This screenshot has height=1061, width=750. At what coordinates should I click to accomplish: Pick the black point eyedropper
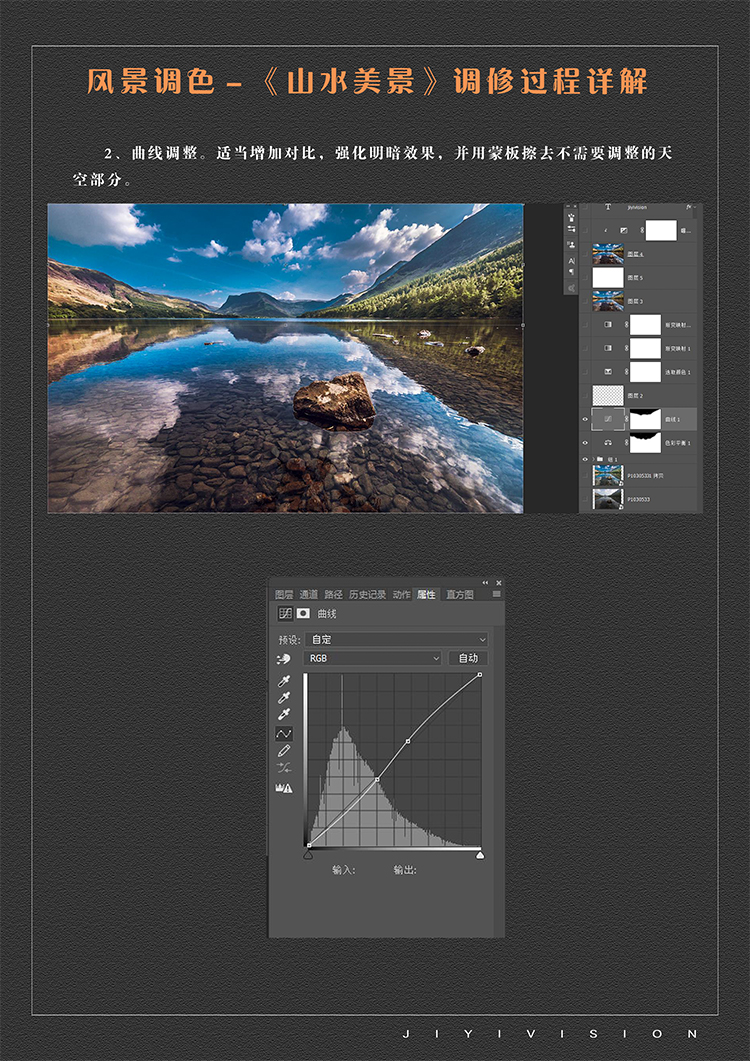284,681
